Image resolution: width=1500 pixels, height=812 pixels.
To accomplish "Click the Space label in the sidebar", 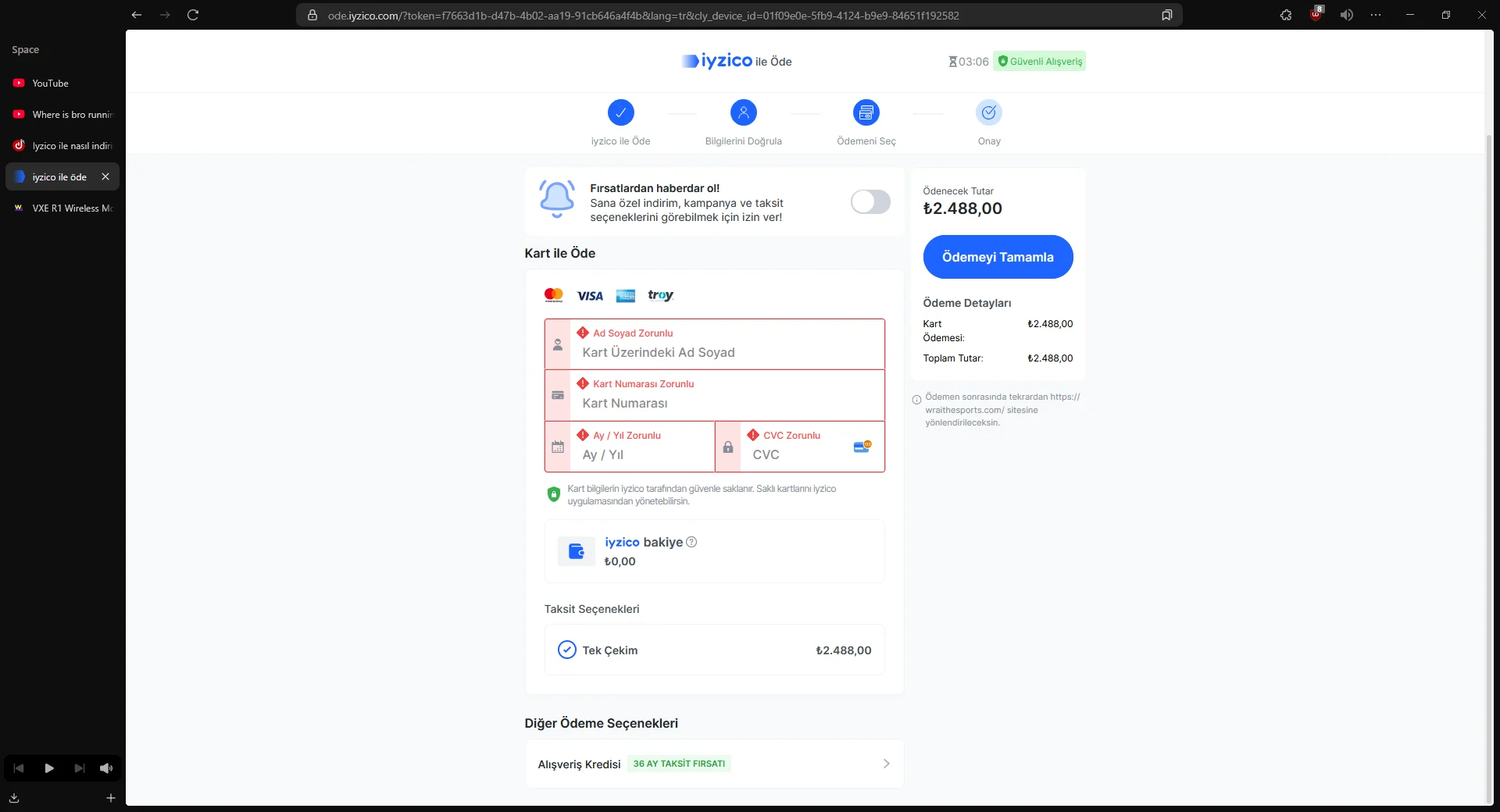I will tap(25, 49).
